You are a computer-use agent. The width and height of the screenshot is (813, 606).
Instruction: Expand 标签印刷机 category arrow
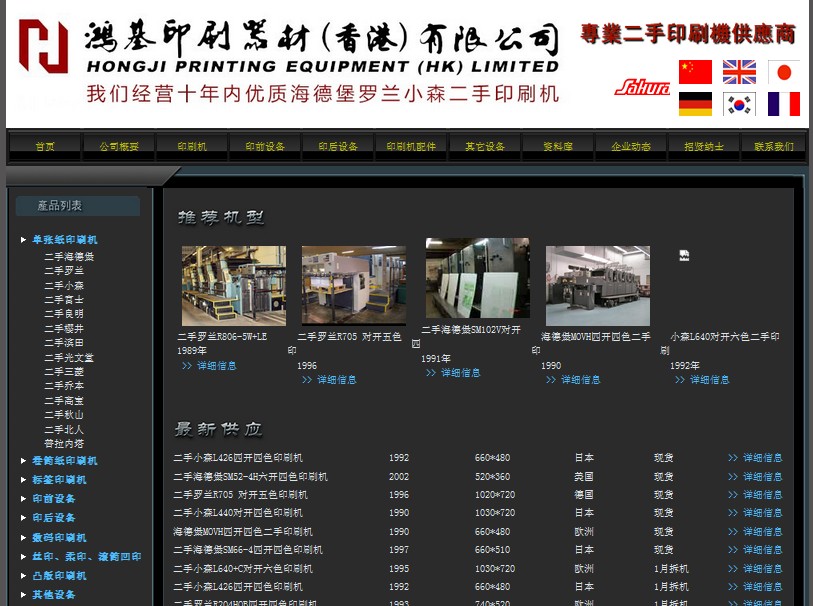click(23, 480)
